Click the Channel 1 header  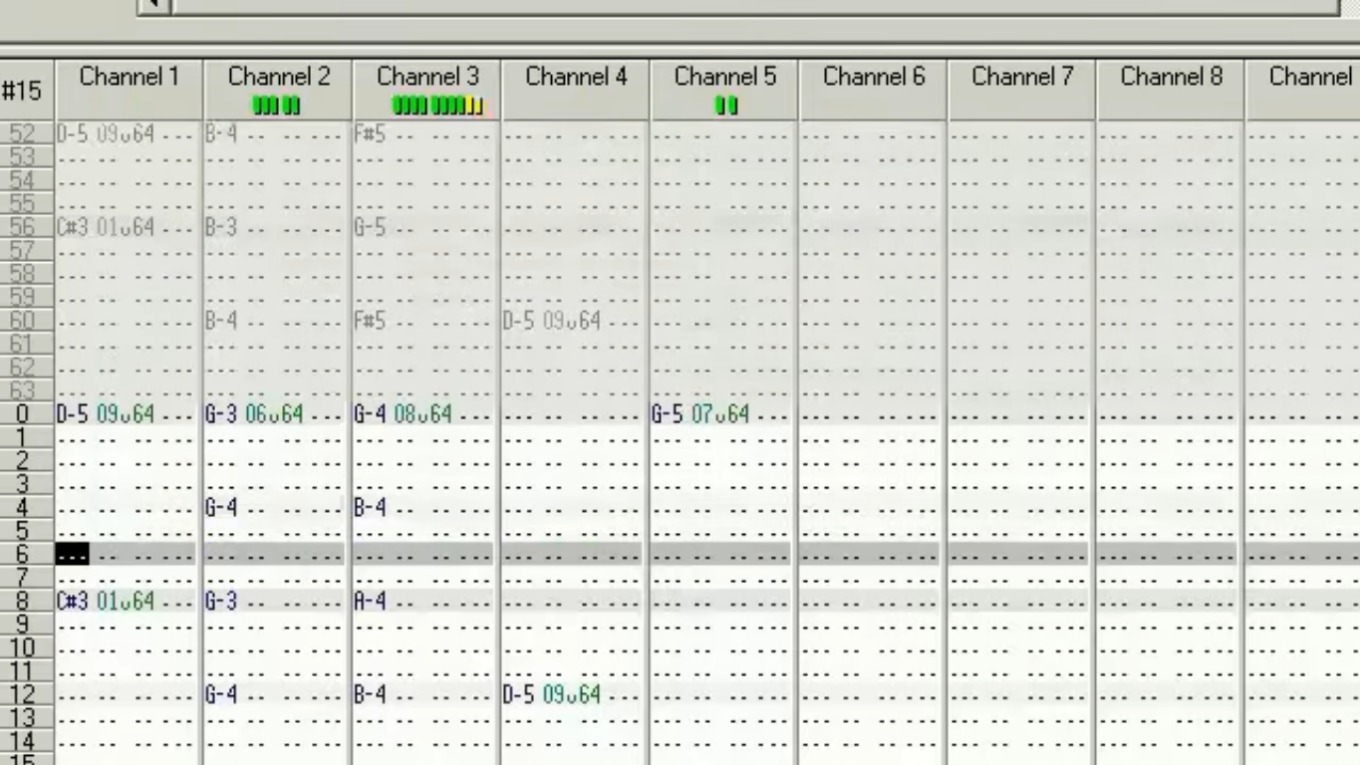129,77
